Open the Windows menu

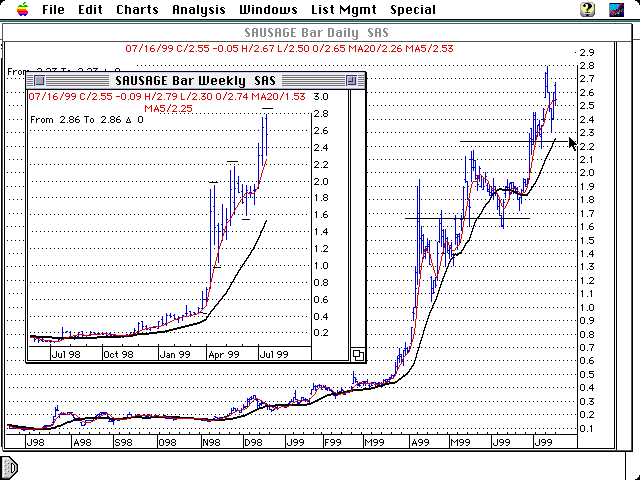[267, 10]
